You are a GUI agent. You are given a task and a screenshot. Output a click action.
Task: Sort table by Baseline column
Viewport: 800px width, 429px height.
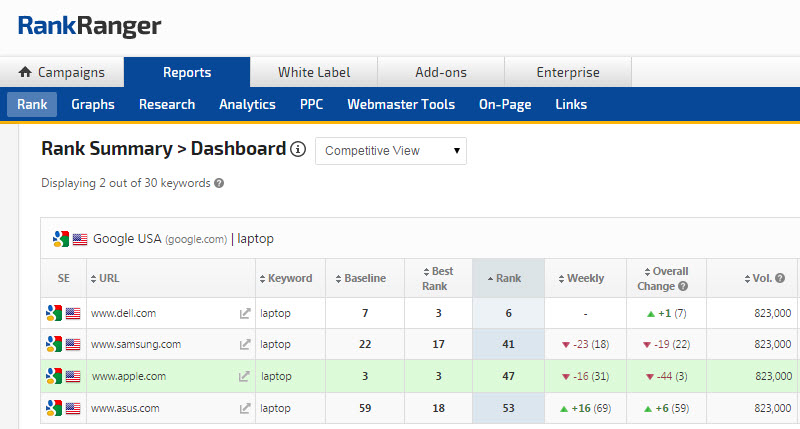365,278
